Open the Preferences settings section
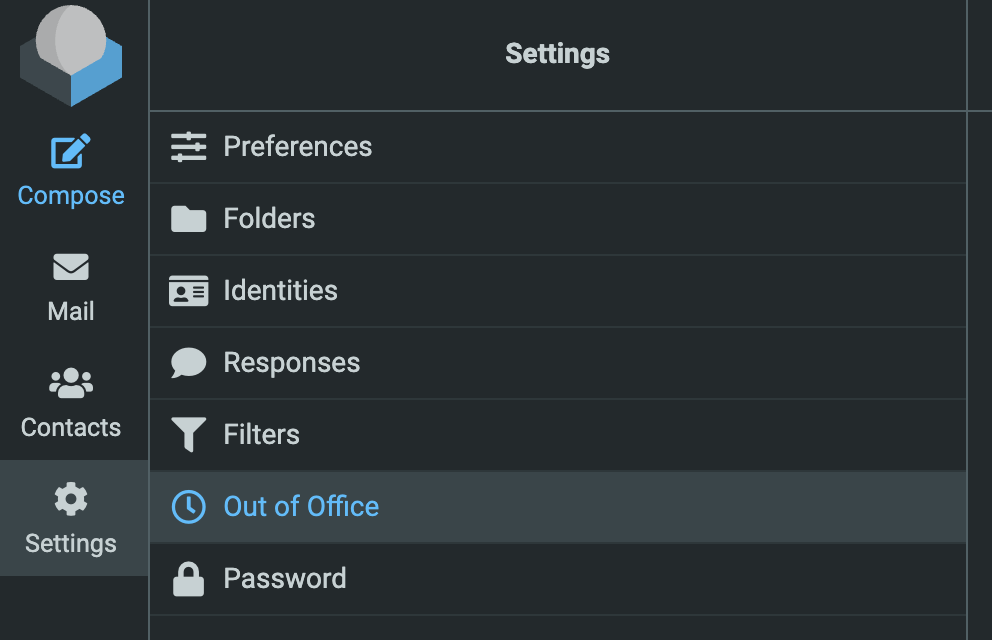The height and width of the screenshot is (640, 992). click(x=297, y=147)
